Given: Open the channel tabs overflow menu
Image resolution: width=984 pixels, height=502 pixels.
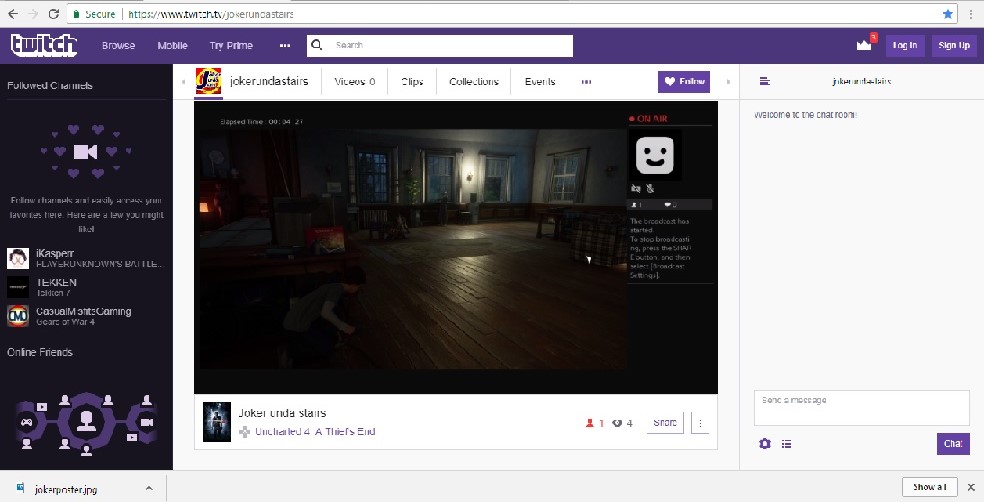Looking at the screenshot, I should pyautogui.click(x=586, y=82).
